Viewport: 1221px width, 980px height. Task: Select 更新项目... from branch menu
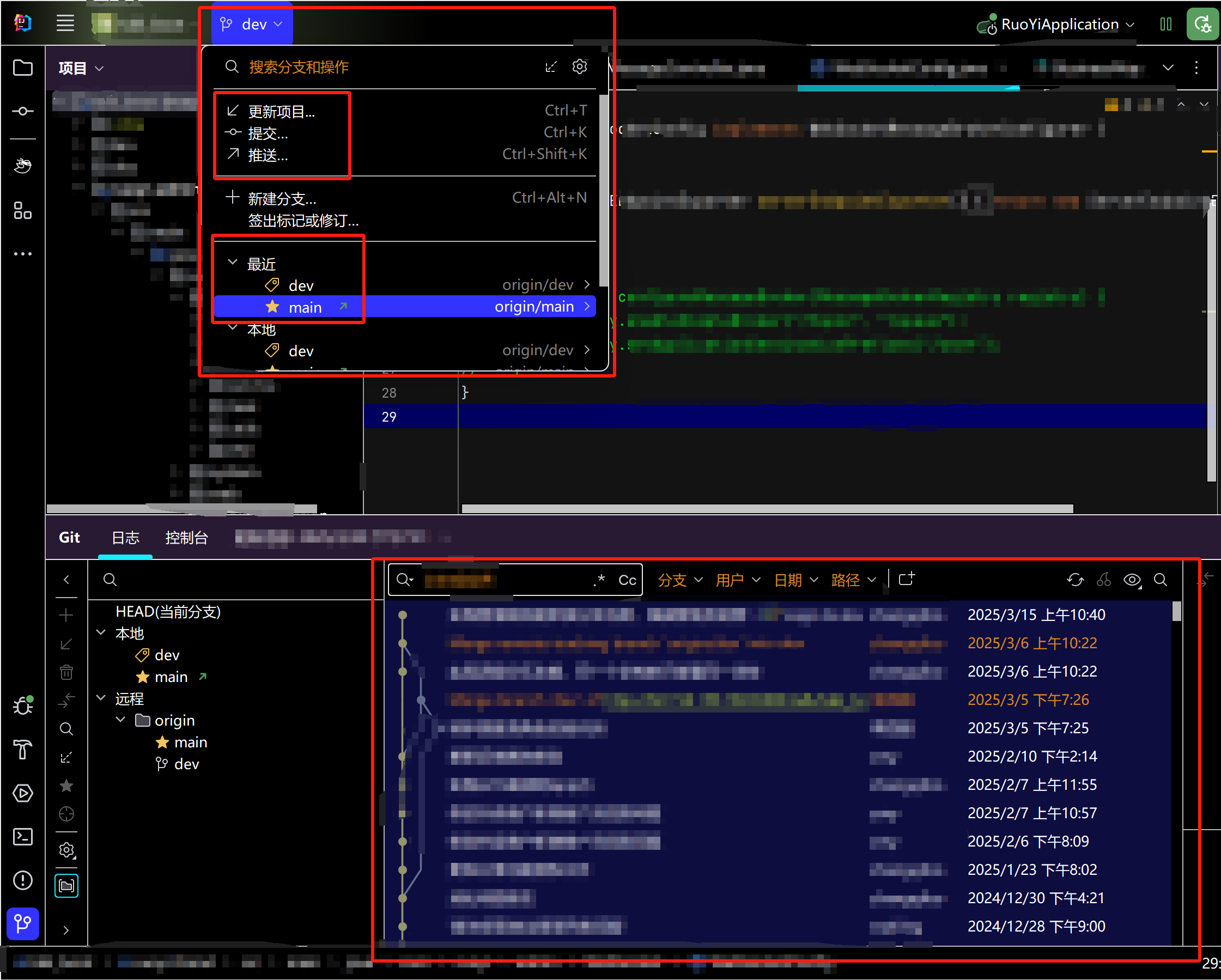coord(282,112)
